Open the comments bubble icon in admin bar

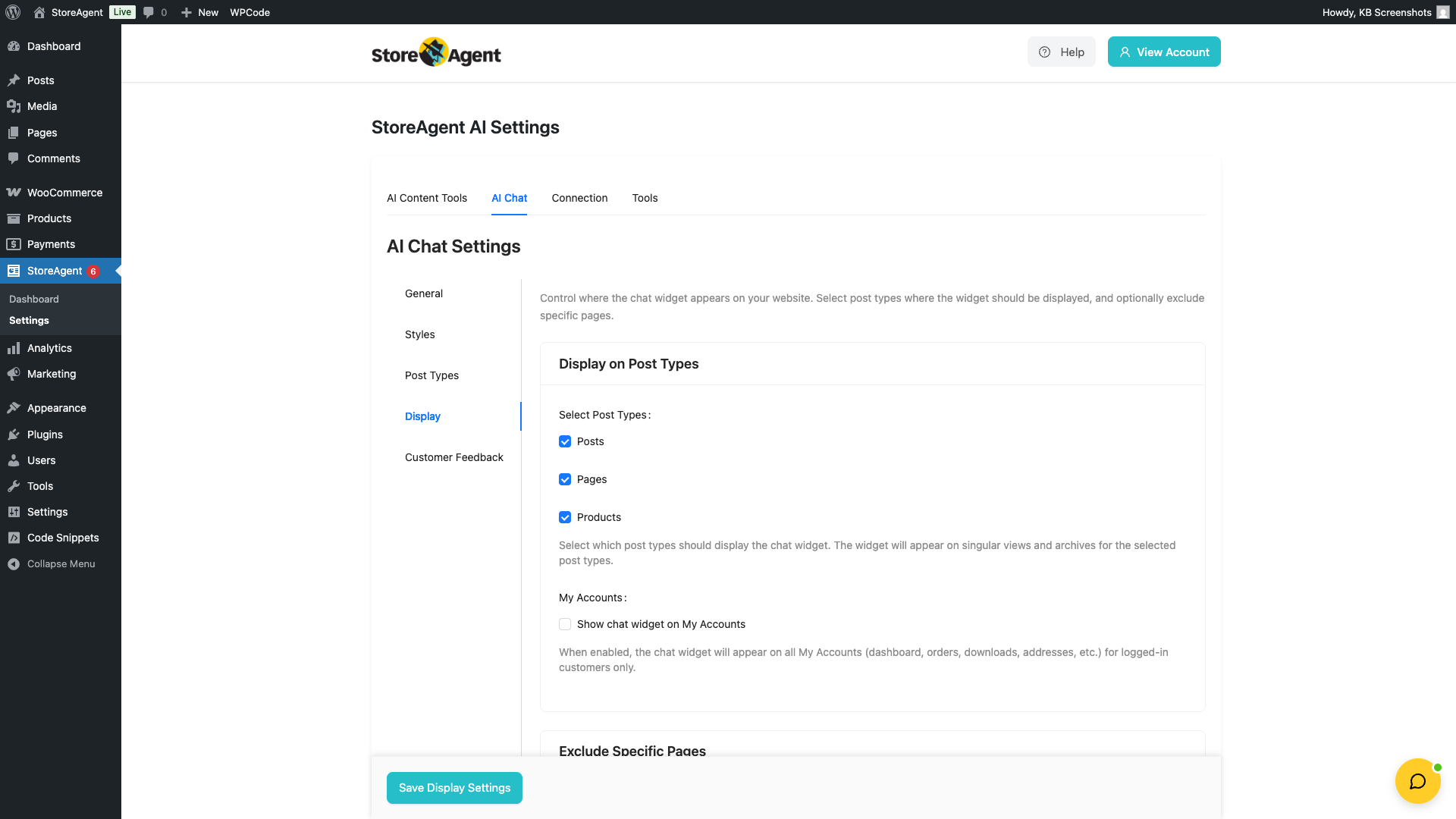[x=149, y=12]
